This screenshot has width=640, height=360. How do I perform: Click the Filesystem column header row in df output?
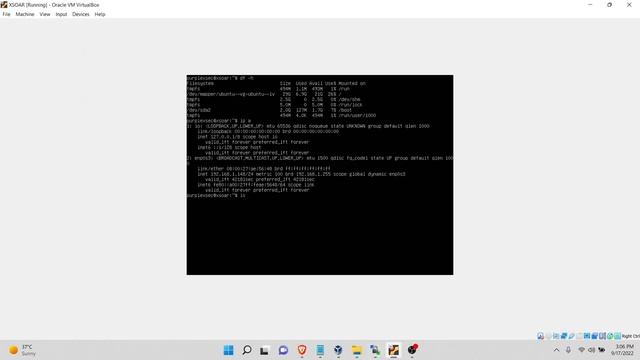click(x=276, y=83)
